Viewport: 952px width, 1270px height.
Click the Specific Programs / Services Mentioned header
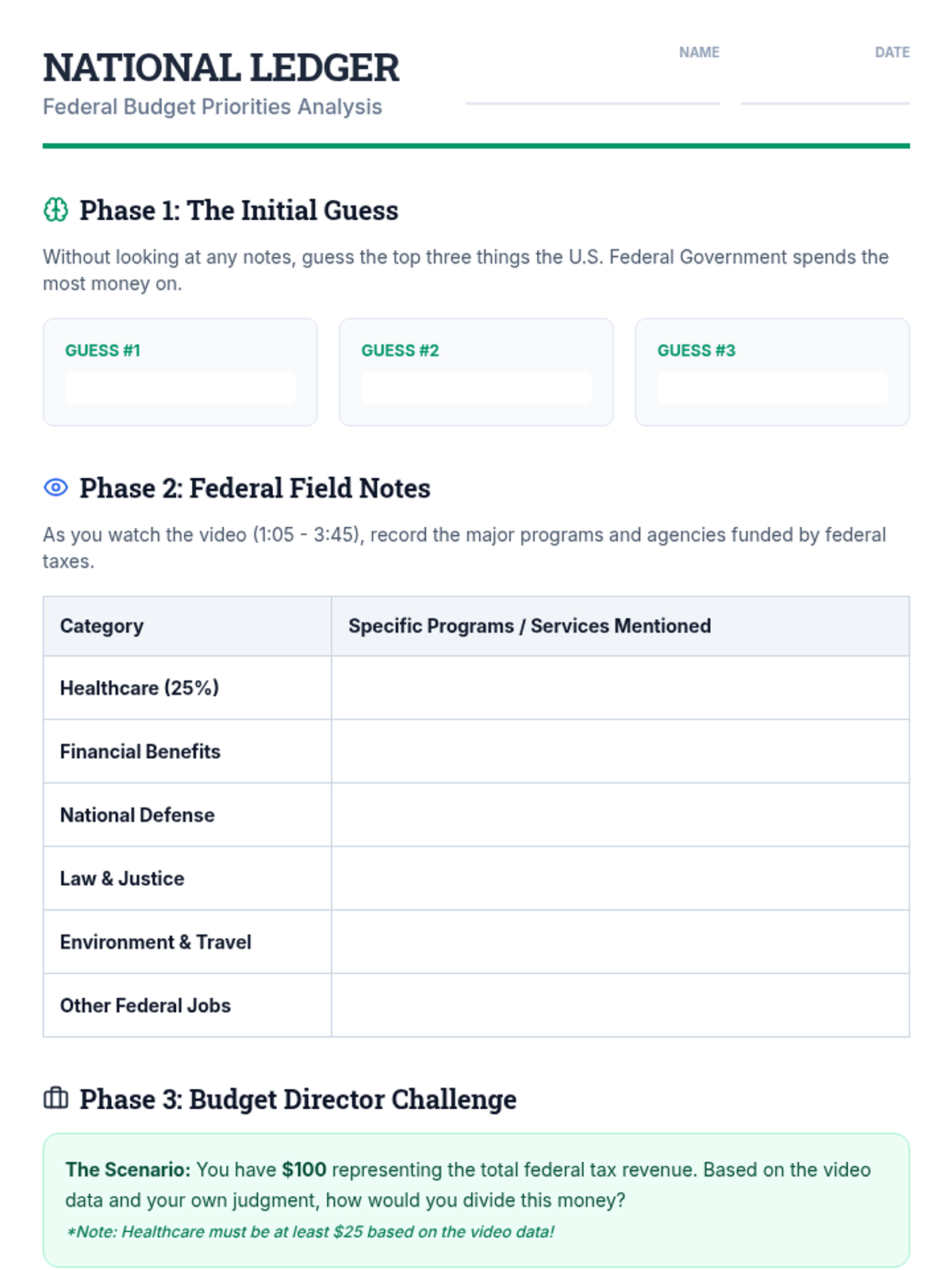pyautogui.click(x=529, y=626)
